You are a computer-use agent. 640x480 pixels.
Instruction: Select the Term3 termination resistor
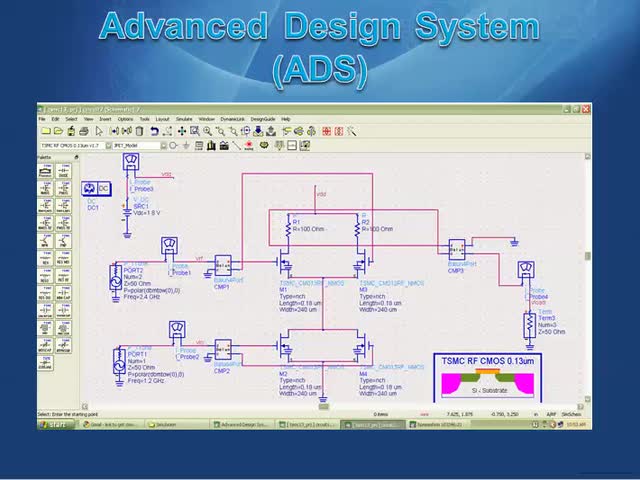(529, 324)
